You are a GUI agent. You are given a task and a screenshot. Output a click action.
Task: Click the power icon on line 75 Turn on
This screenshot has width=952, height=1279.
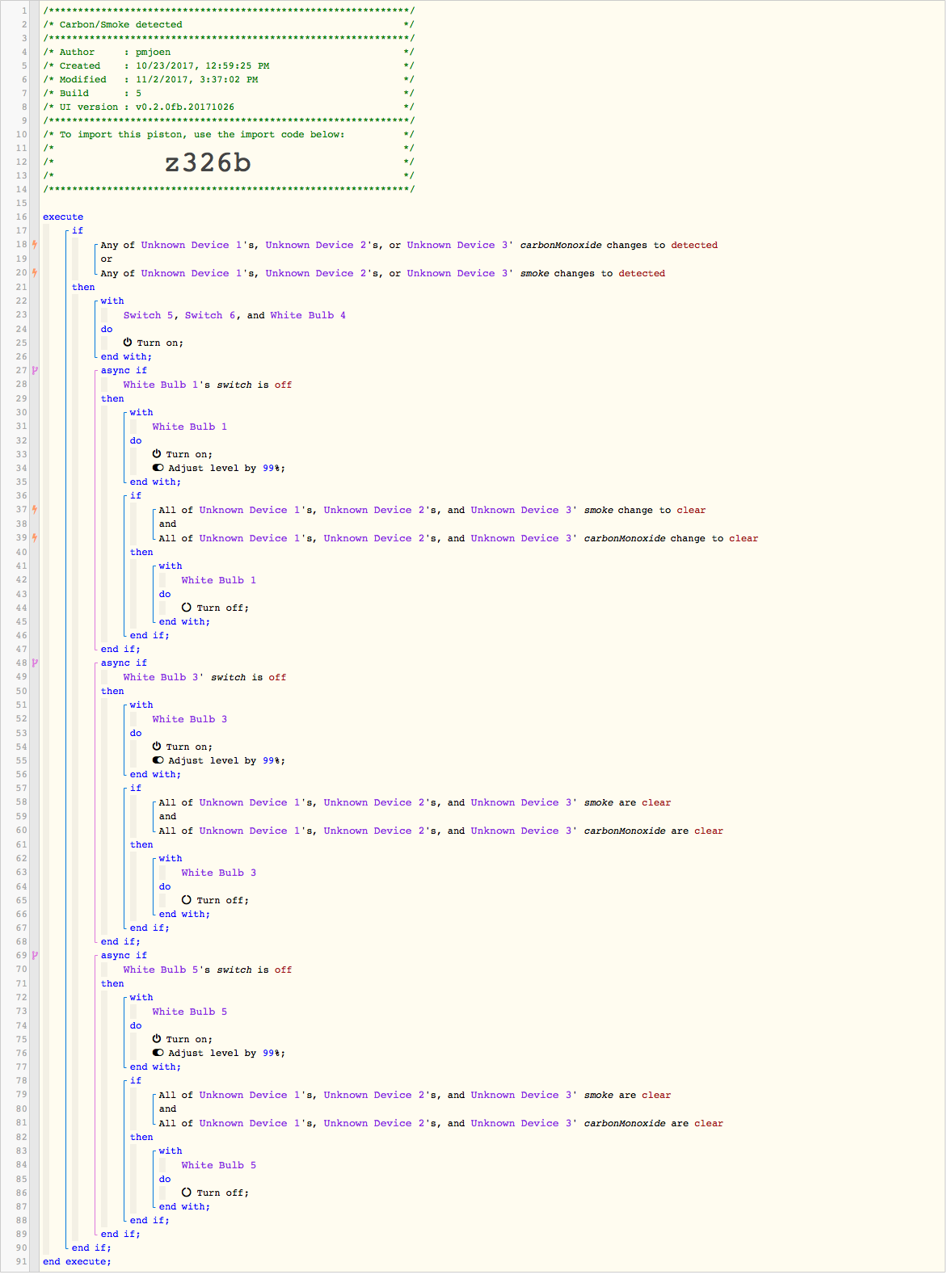point(157,1039)
